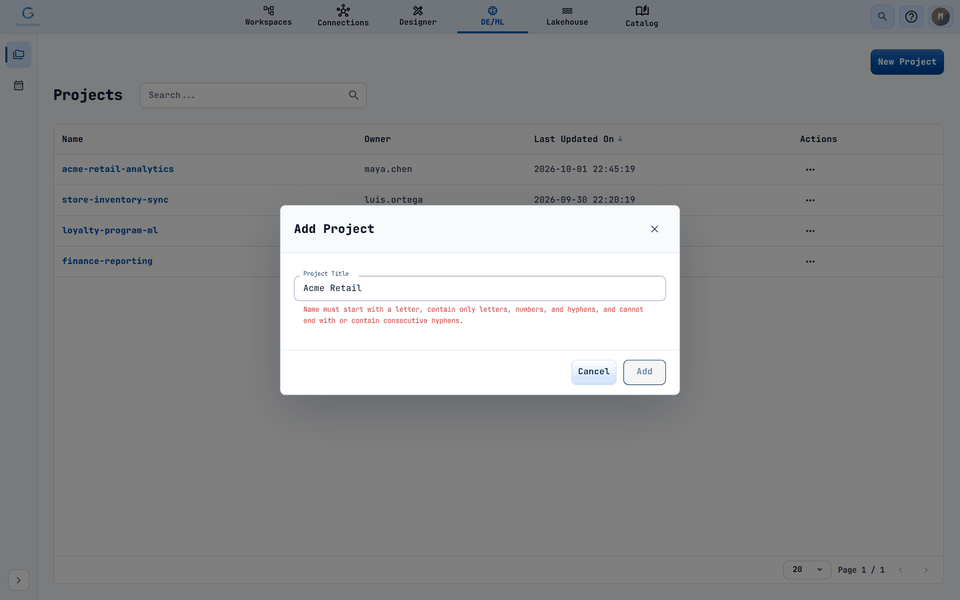Open the help question mark icon

pyautogui.click(x=911, y=17)
